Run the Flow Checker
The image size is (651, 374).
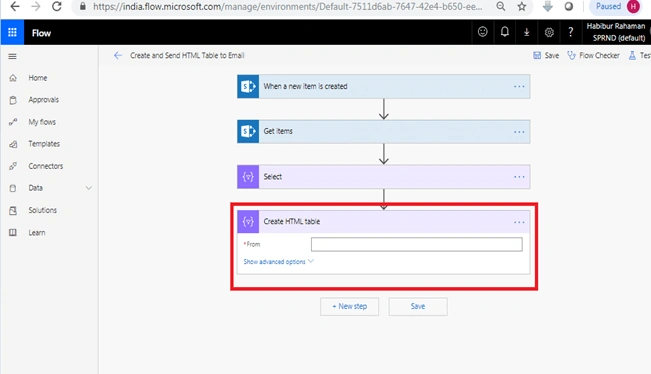click(x=593, y=56)
